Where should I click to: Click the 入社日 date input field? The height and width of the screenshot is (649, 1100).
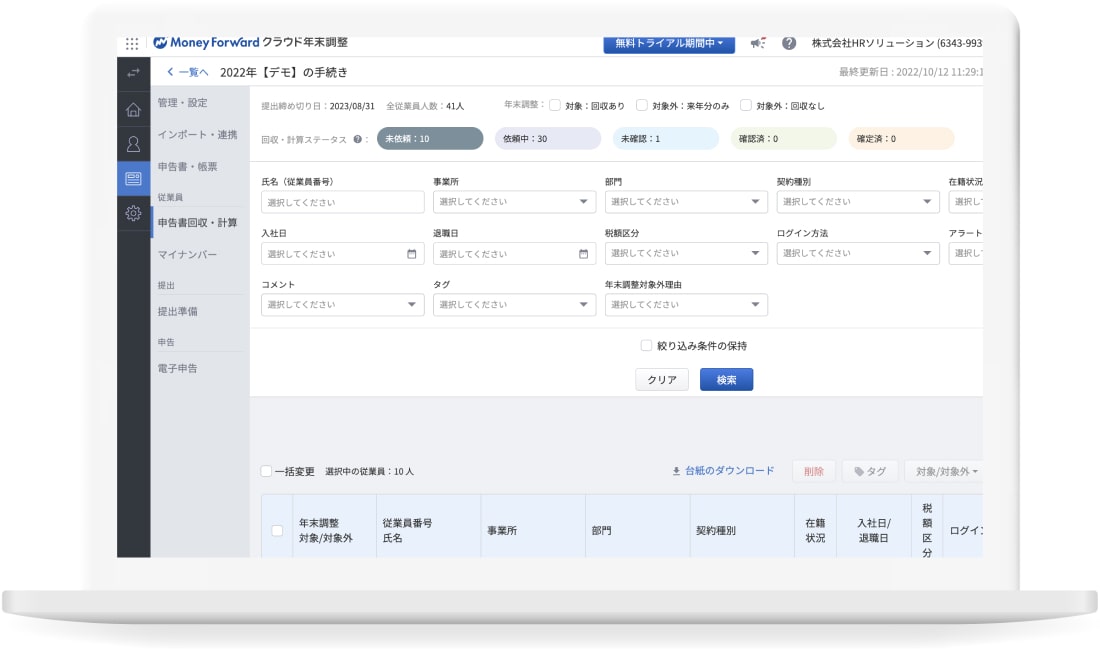(342, 253)
